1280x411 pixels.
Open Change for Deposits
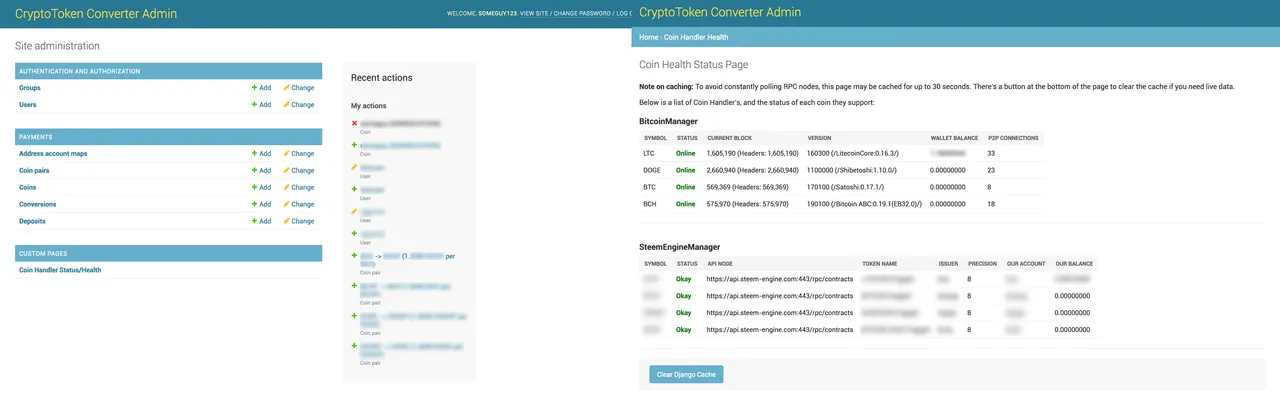coord(298,221)
